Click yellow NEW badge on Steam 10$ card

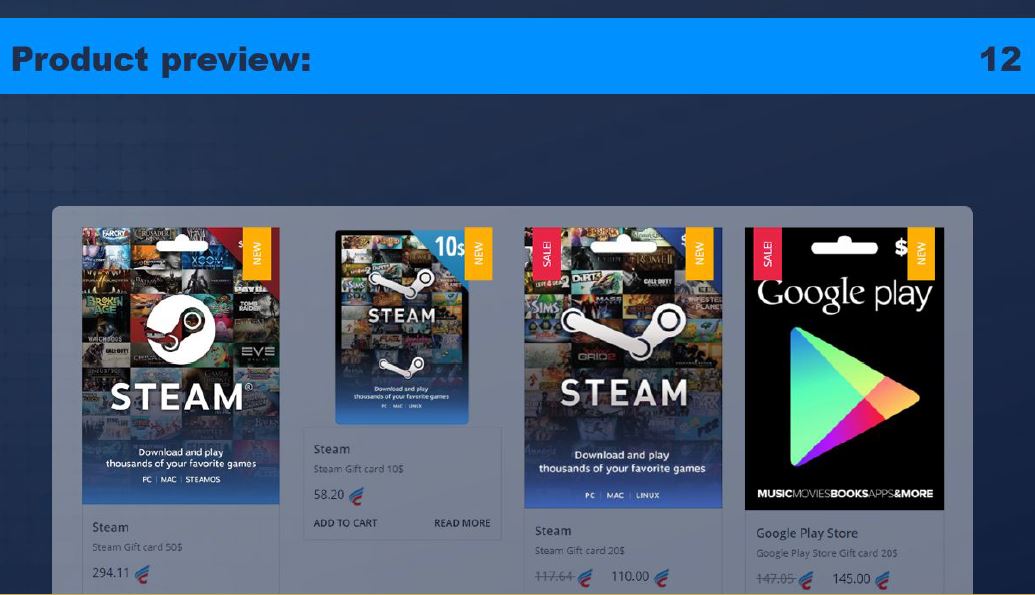pyautogui.click(x=479, y=254)
